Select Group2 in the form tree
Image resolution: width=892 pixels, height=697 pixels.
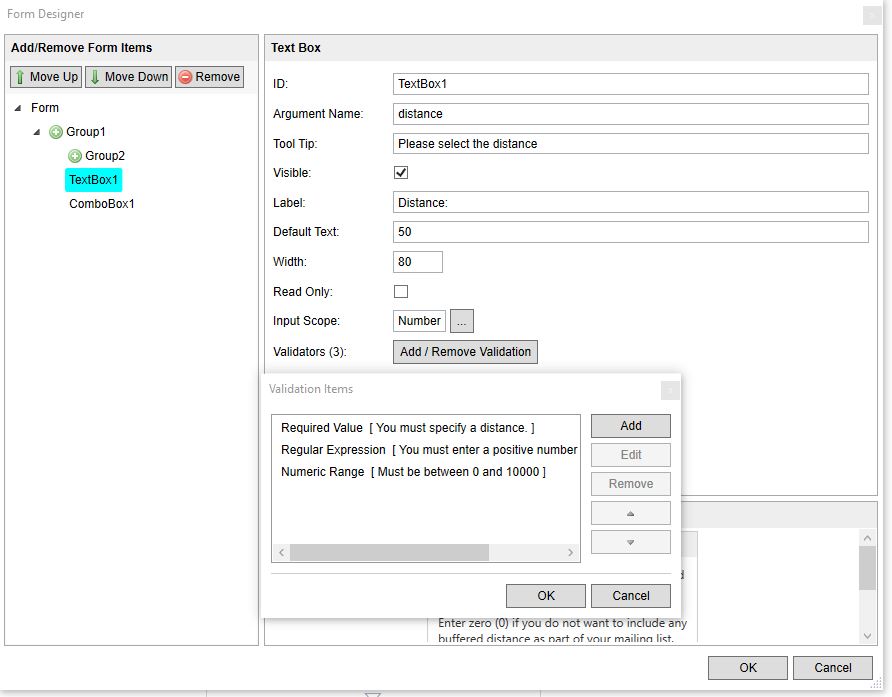coord(105,156)
